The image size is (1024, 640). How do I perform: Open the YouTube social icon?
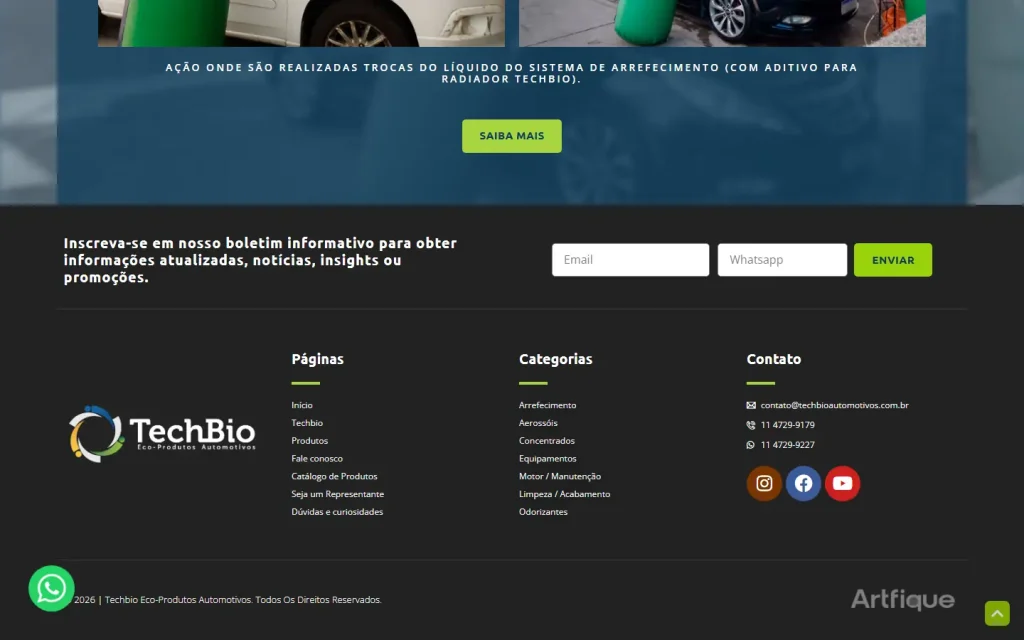point(842,483)
